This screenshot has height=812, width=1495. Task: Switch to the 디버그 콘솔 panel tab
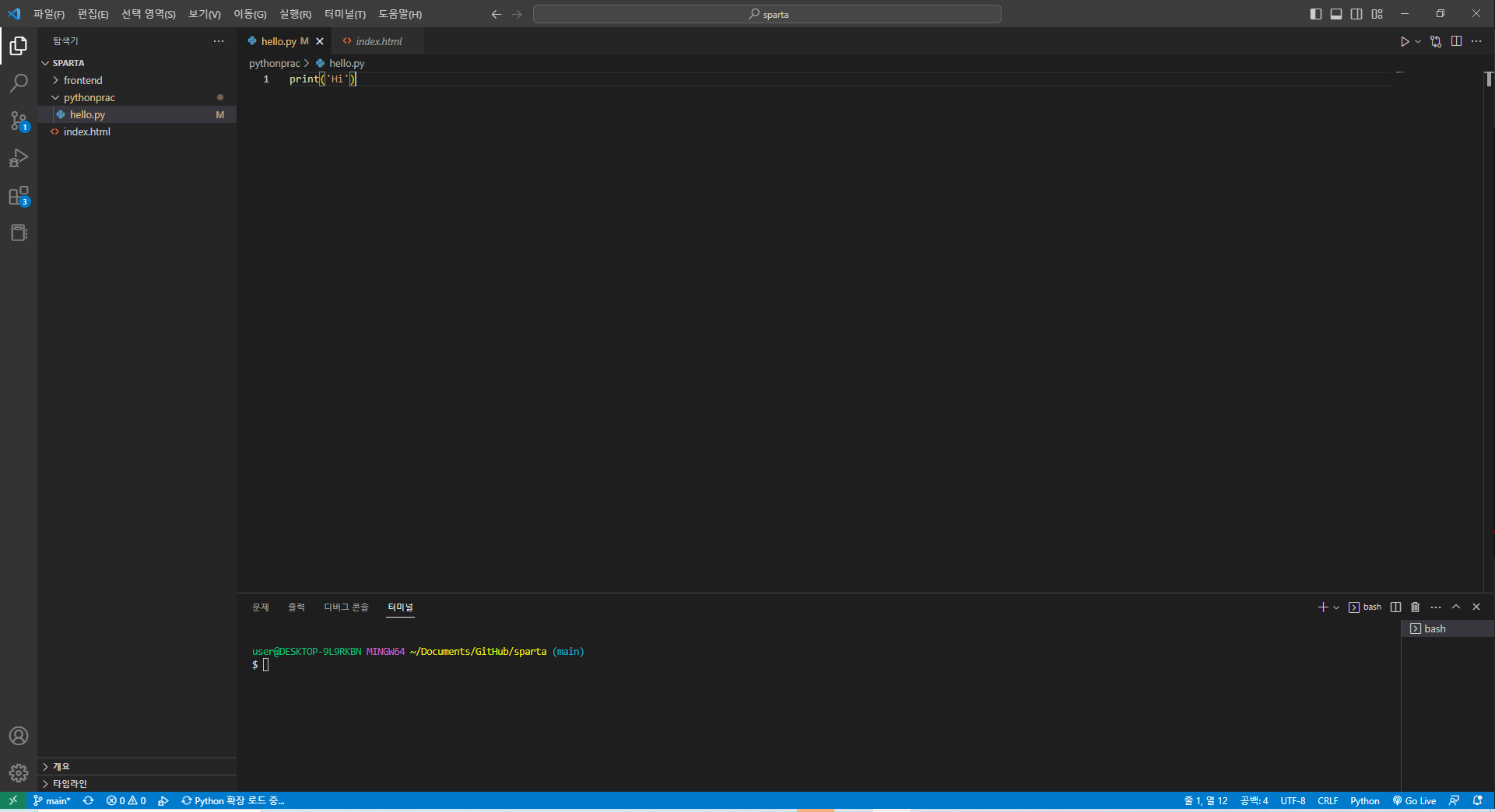[346, 607]
